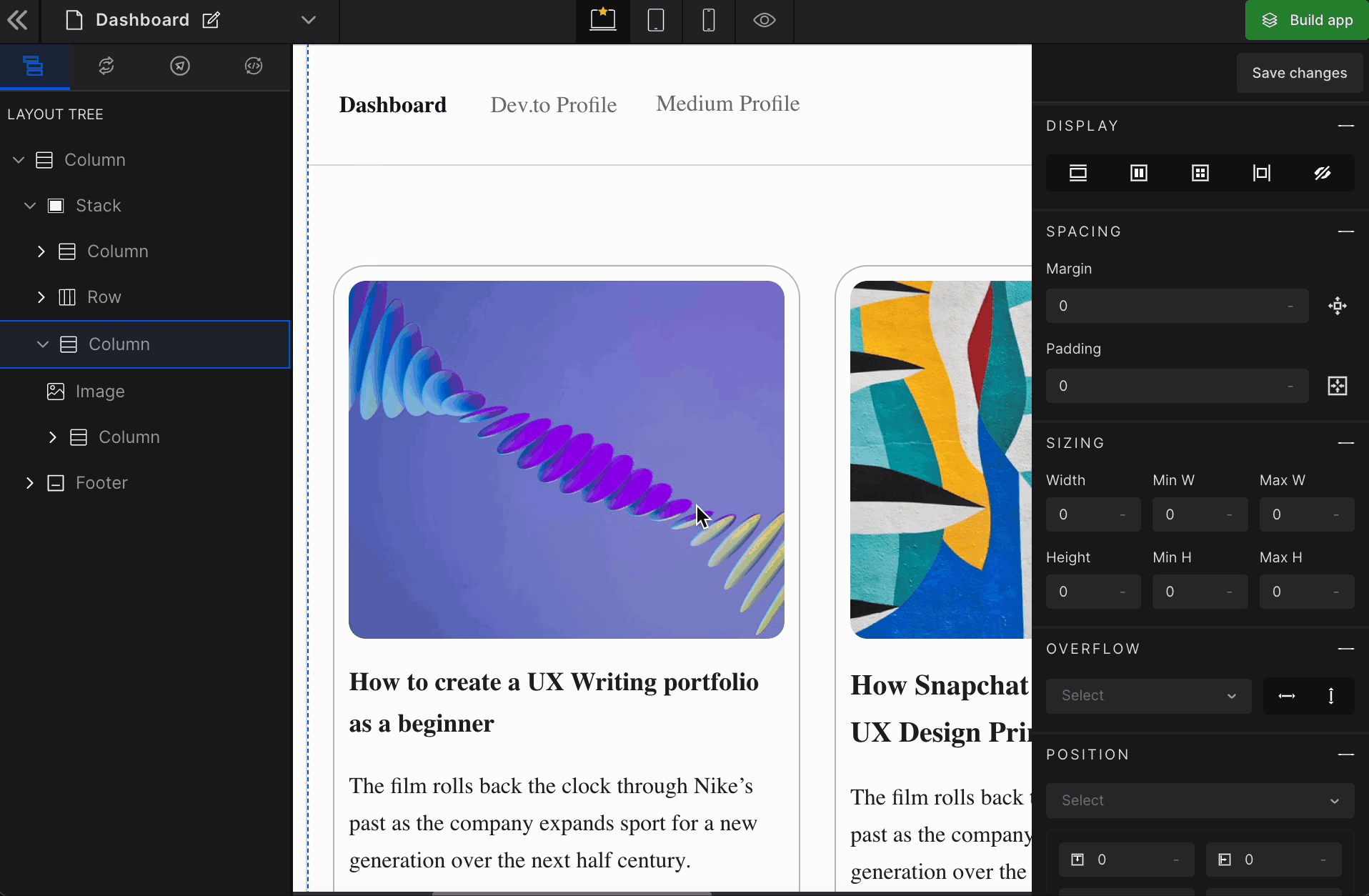Click the Width input field
This screenshot has width=1369, height=896.
point(1093,514)
